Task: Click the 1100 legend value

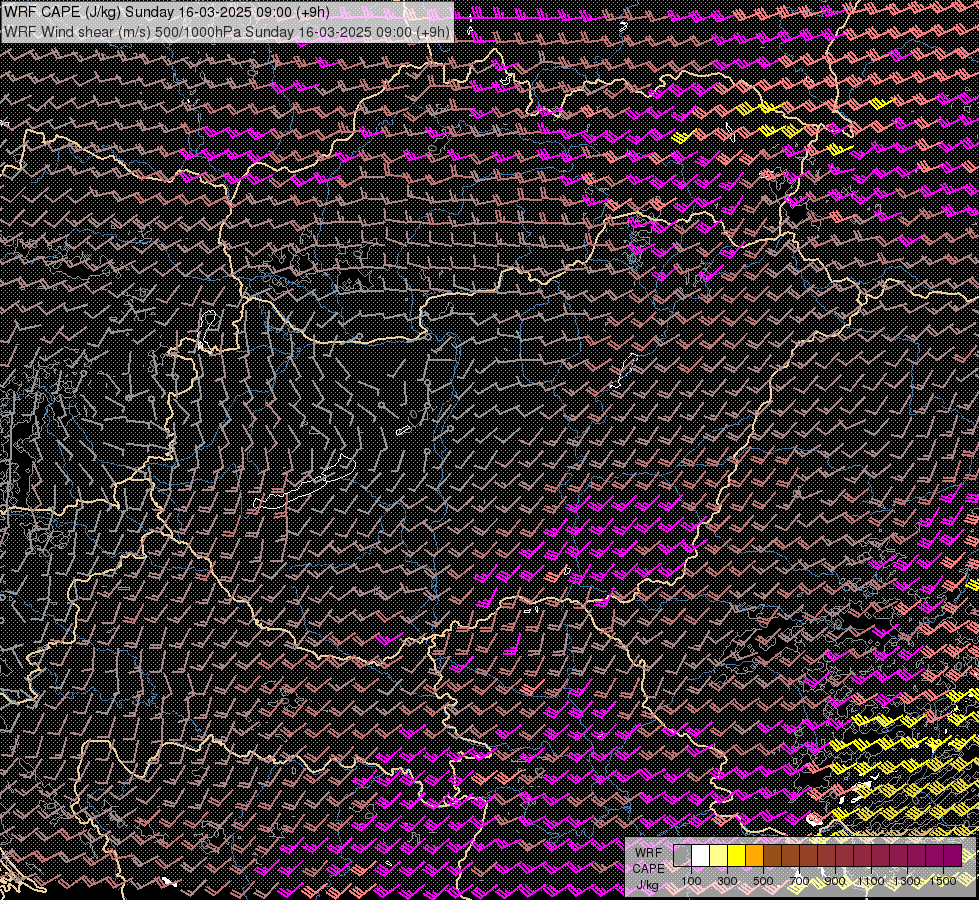Action: click(x=870, y=881)
